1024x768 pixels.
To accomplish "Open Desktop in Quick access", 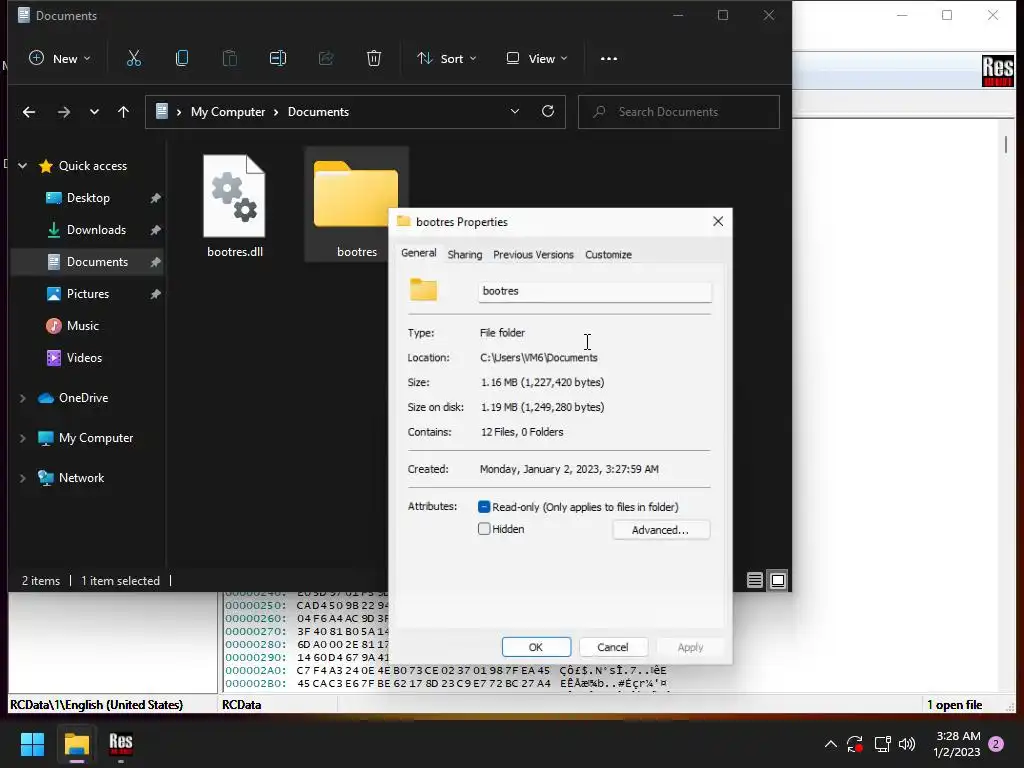I will pos(88,198).
